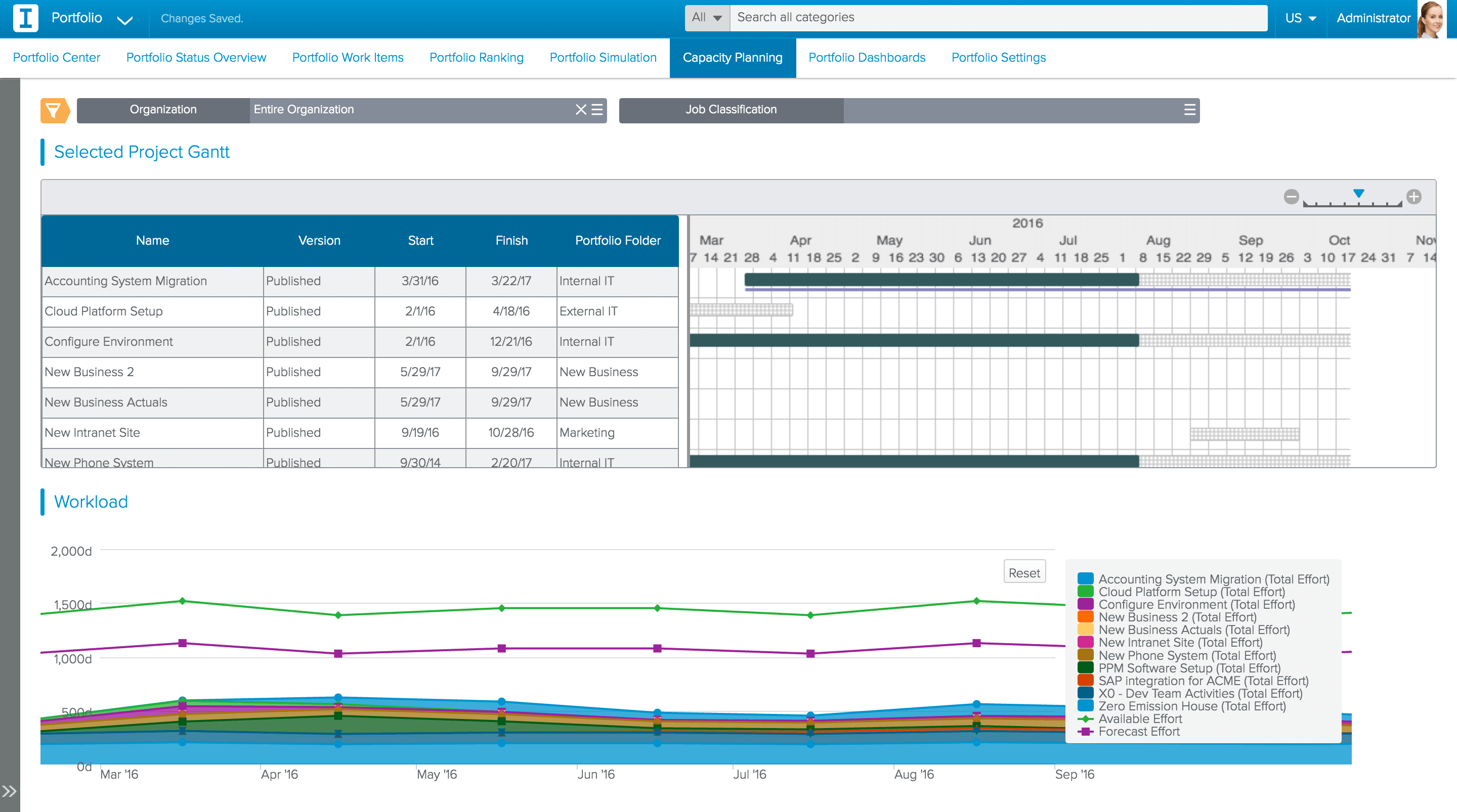Toggle Available Effort series in legend
Image resolution: width=1457 pixels, height=812 pixels.
click(x=1140, y=718)
